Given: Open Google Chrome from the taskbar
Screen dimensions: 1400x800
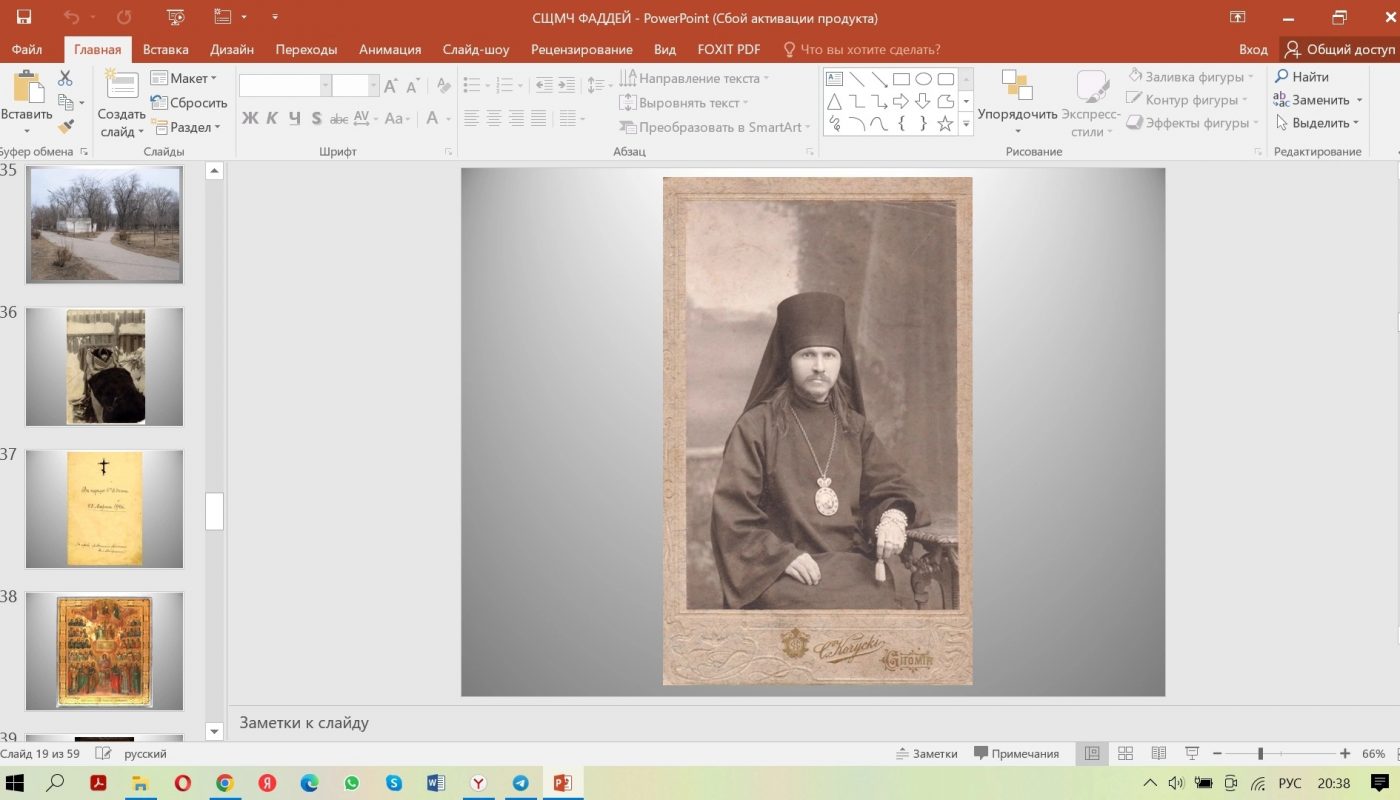Looking at the screenshot, I should pos(225,783).
